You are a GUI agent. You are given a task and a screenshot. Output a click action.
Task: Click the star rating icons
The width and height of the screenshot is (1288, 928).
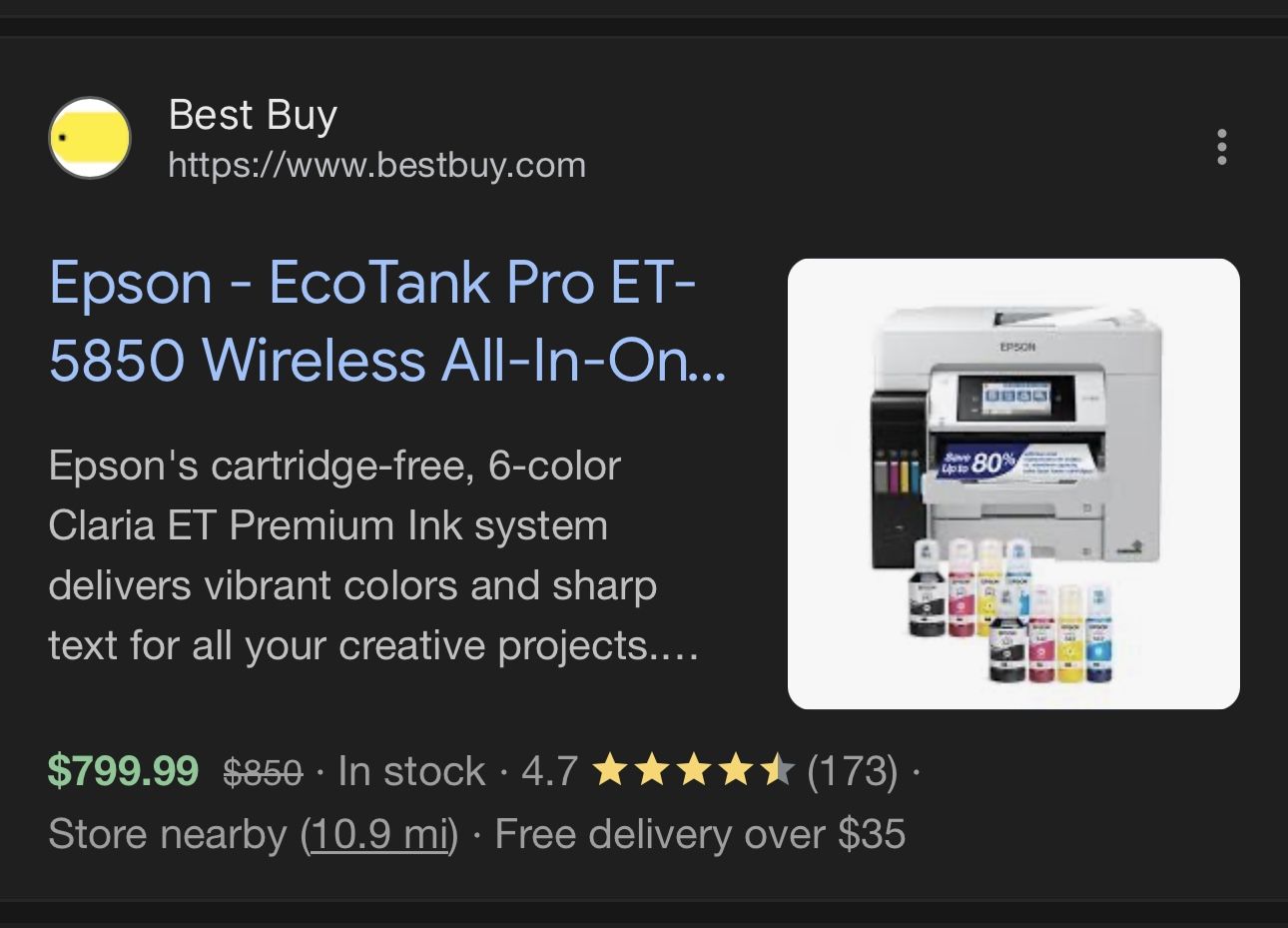point(693,771)
